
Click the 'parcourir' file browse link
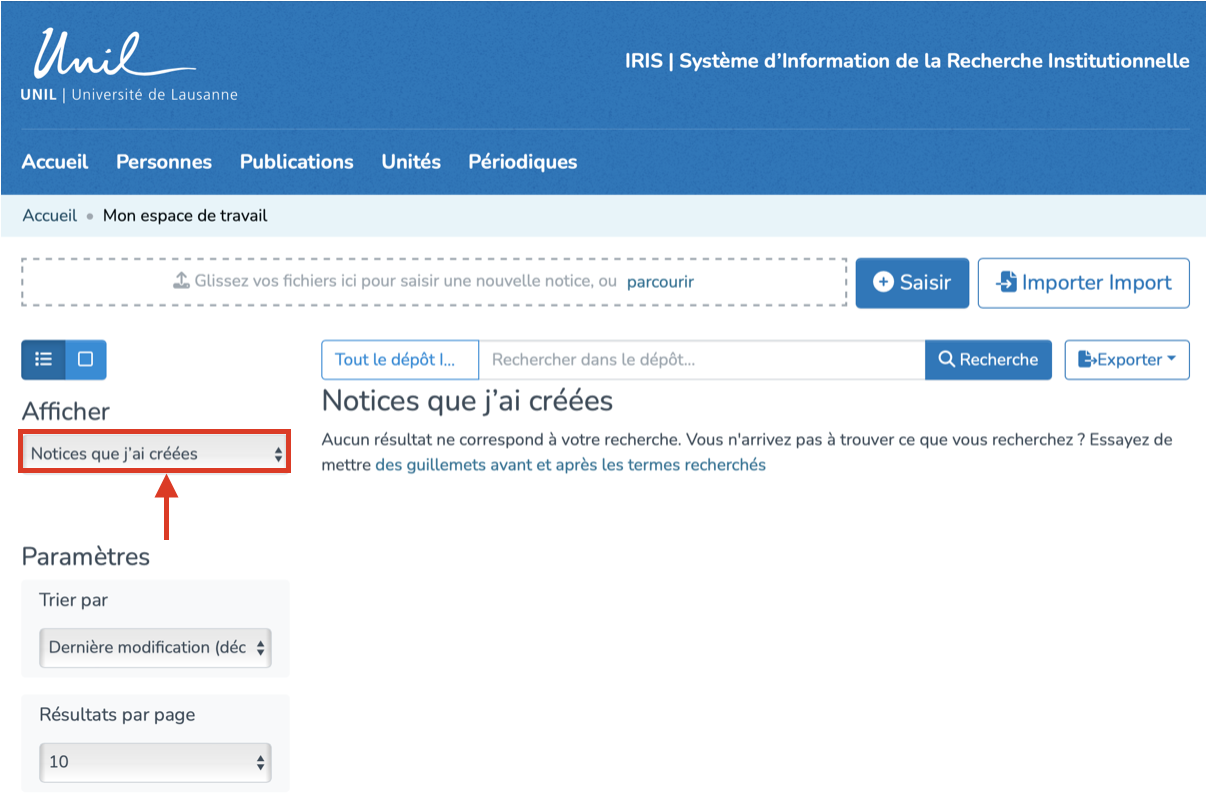point(660,282)
